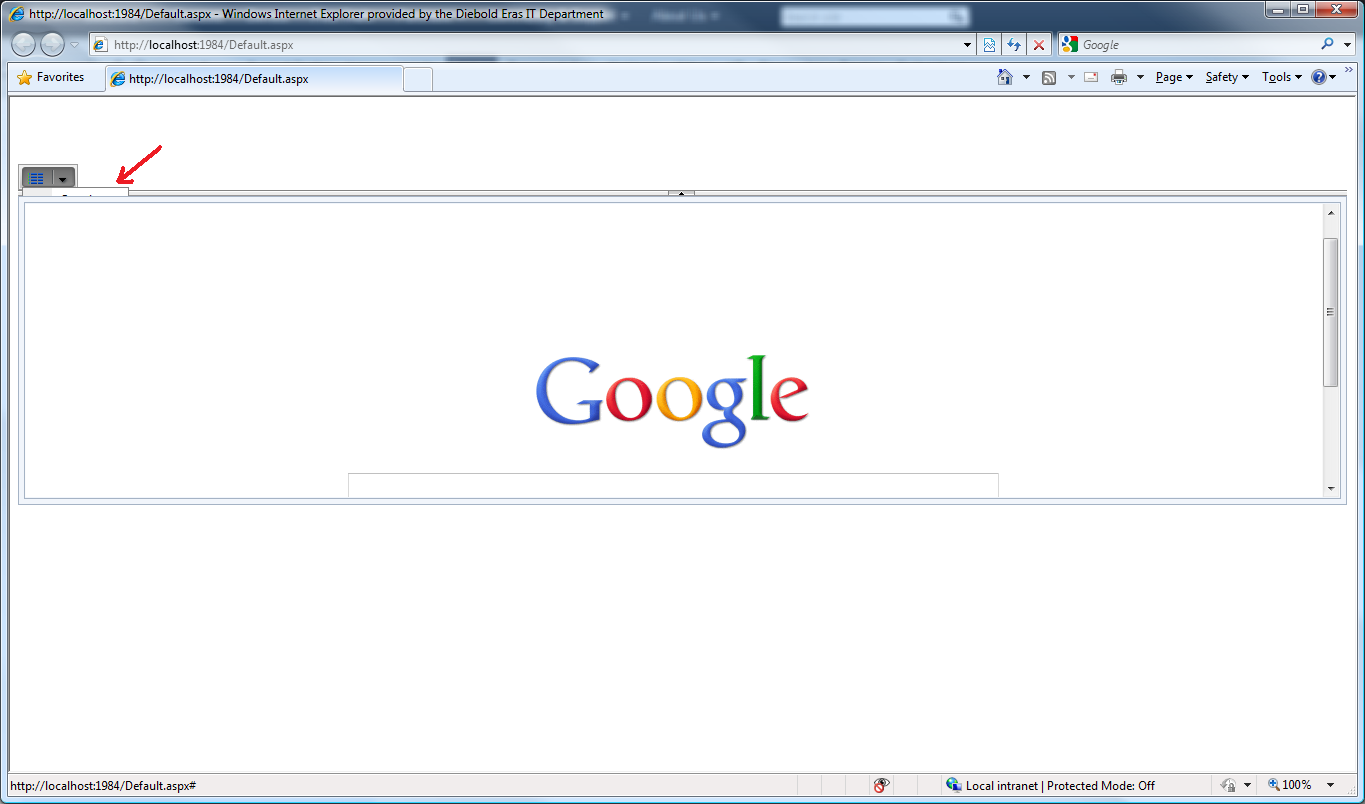Screen dimensions: 1365x804
Task: Open the Favorites star button
Action: click(x=51, y=77)
